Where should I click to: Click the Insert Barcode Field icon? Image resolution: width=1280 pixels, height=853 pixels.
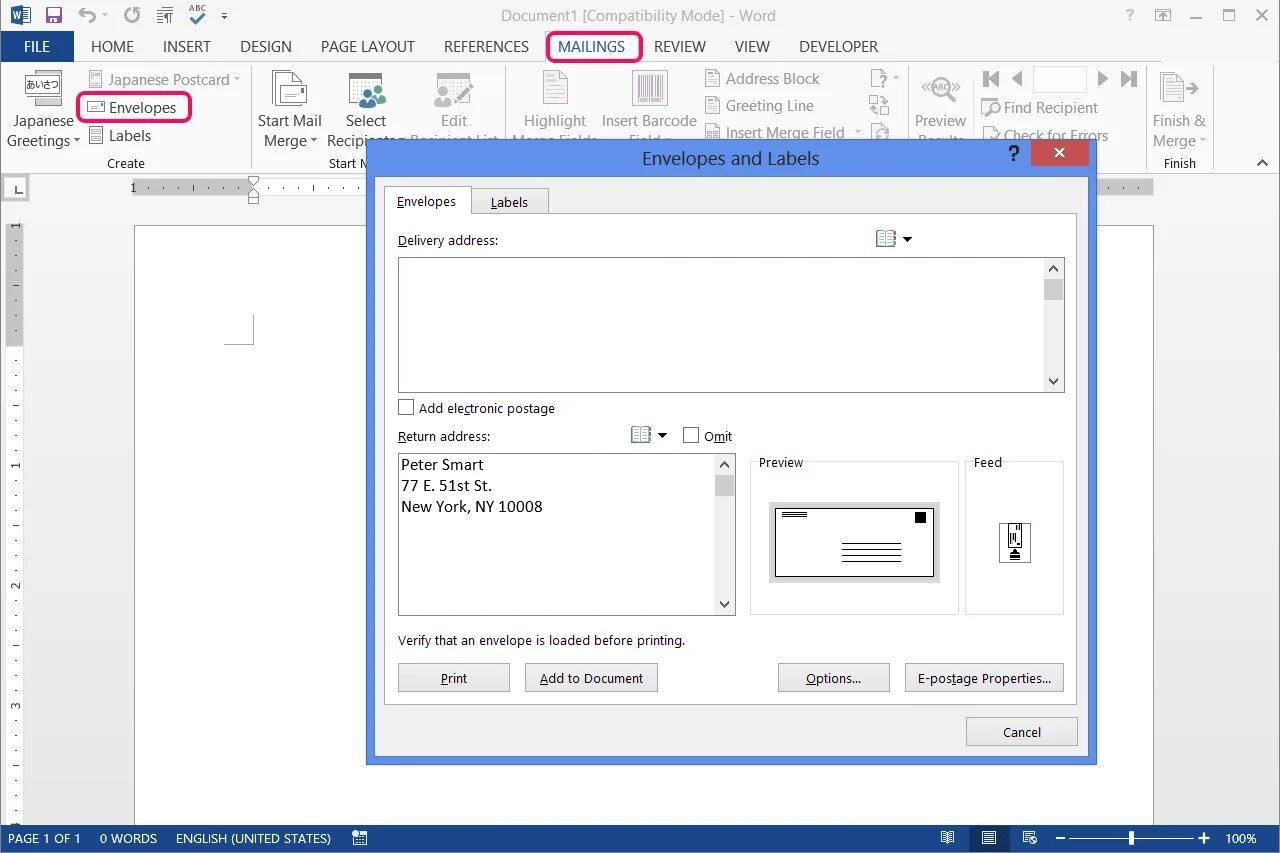[x=649, y=88]
